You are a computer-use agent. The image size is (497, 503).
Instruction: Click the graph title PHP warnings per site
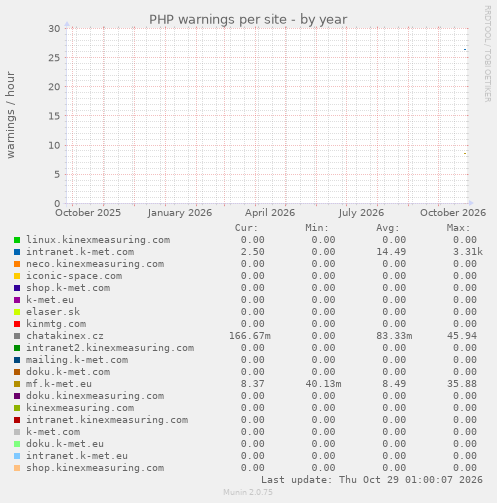tap(248, 20)
